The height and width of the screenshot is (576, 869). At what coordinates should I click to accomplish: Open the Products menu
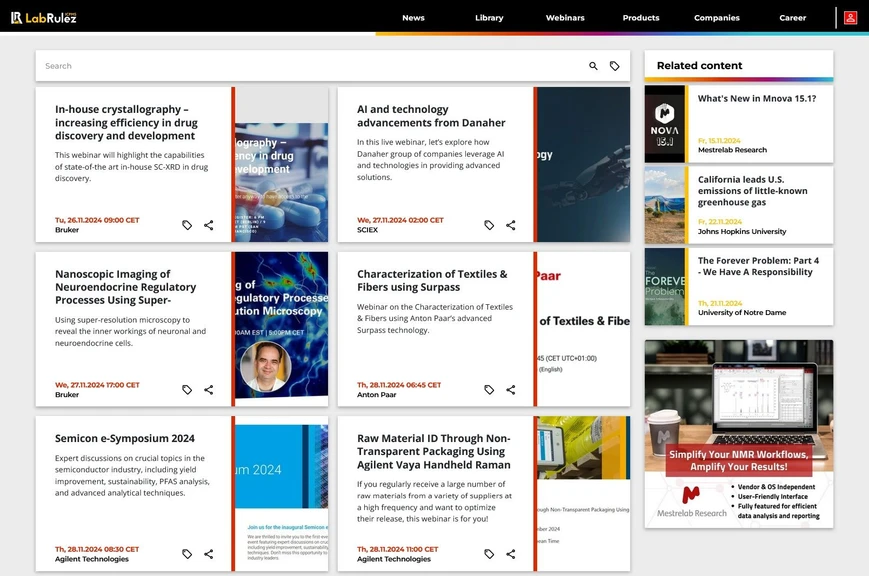pos(641,18)
